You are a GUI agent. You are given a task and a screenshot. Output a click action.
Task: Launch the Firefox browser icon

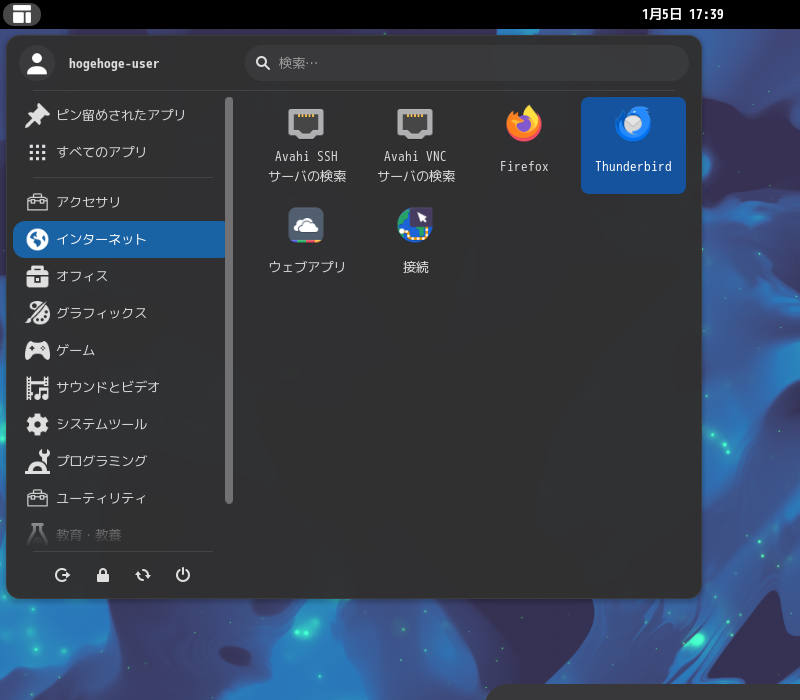pyautogui.click(x=524, y=145)
